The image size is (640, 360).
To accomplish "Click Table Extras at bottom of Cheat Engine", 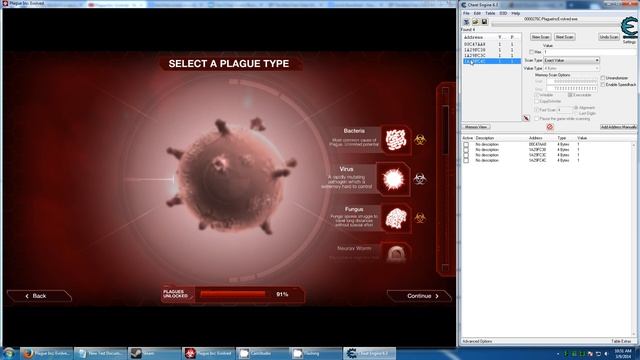I will [621, 341].
